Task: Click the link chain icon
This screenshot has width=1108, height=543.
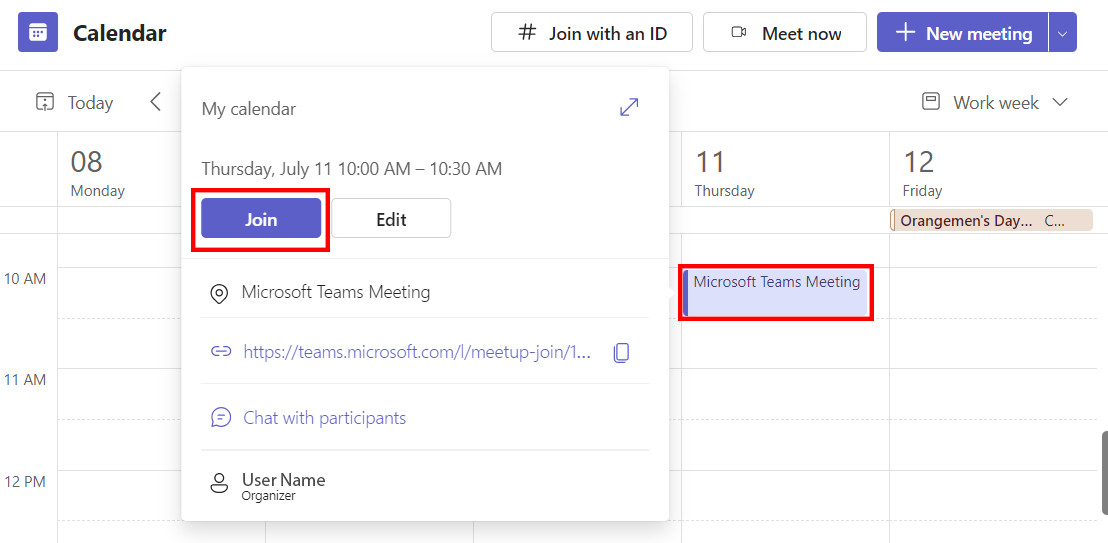Action: pyautogui.click(x=221, y=352)
